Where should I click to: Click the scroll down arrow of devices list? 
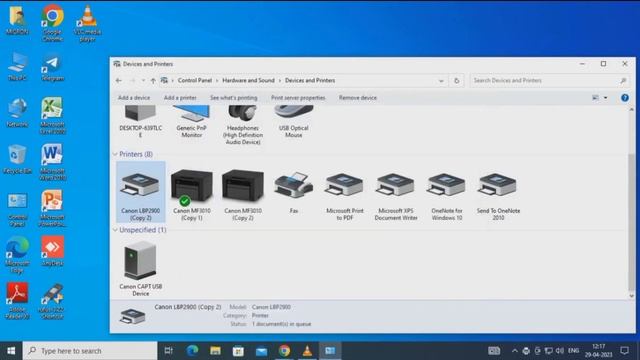[x=631, y=296]
